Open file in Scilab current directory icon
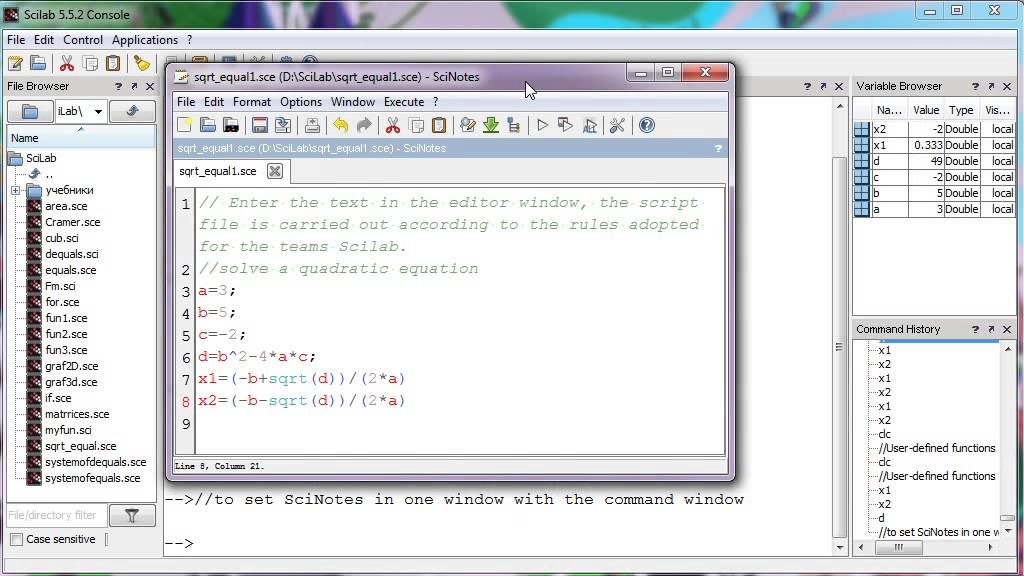1024x576 pixels. [231, 125]
